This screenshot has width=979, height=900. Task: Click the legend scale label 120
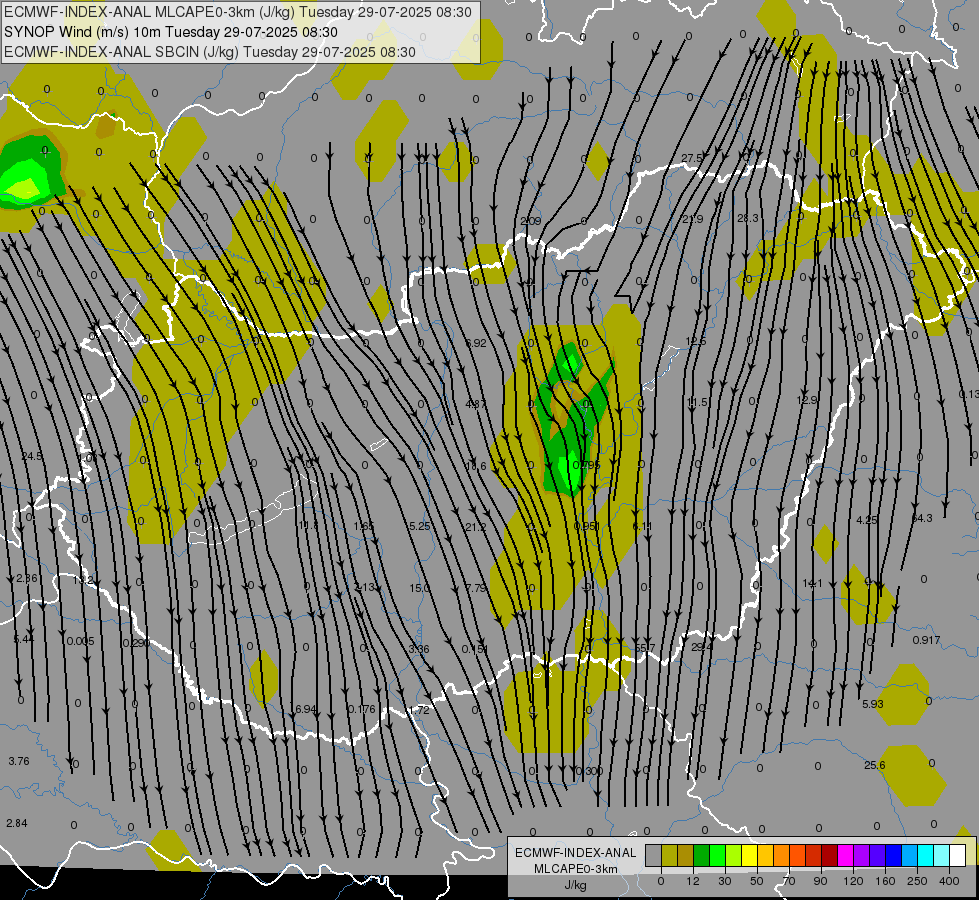coord(853,881)
